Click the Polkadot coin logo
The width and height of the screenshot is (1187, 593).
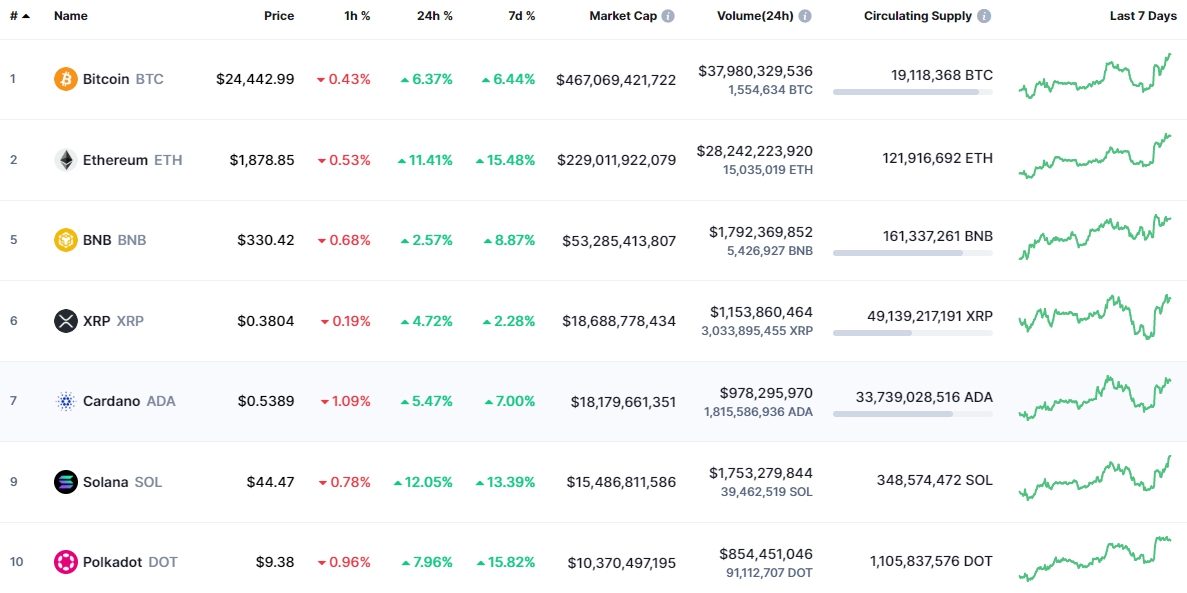66,562
